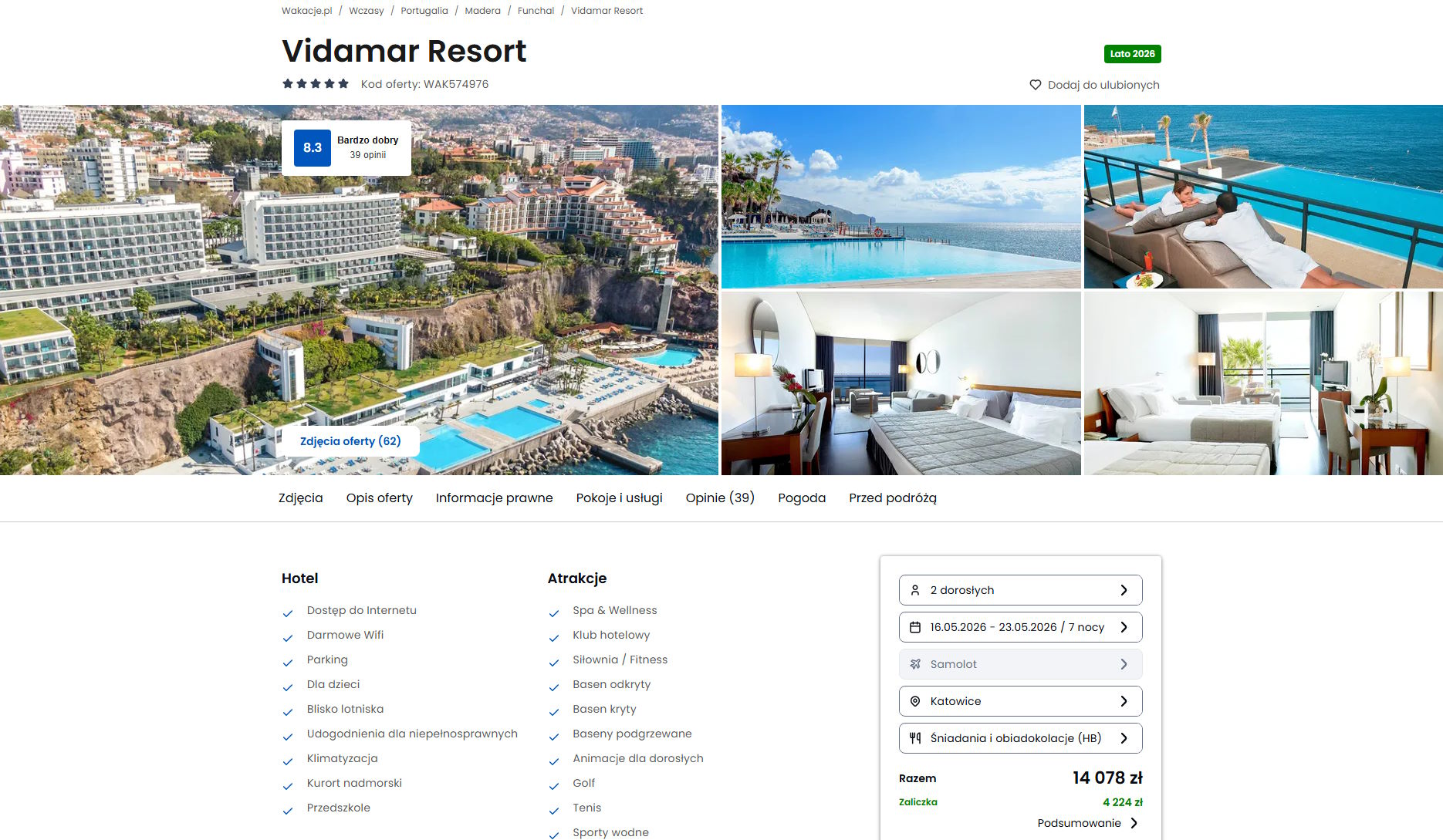Screen dimensions: 1443x840
Task: Click the five-star hotel rating
Action: click(316, 84)
